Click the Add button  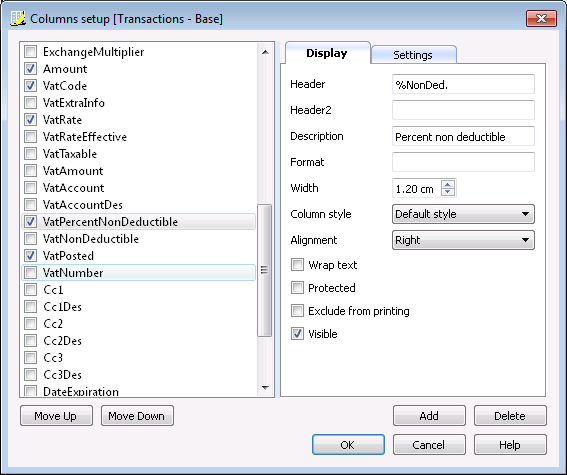(x=429, y=416)
